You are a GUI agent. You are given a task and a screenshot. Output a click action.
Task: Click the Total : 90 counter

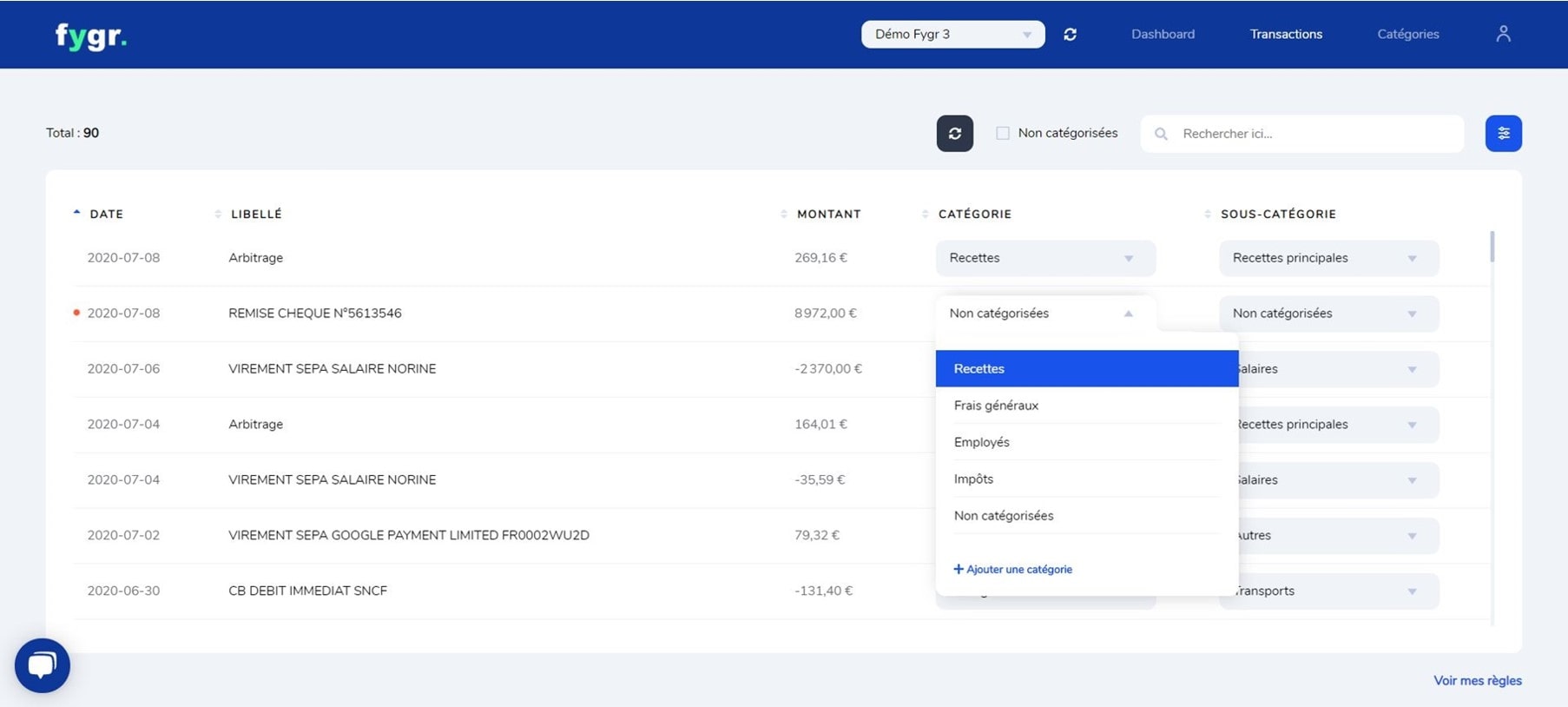click(x=72, y=133)
